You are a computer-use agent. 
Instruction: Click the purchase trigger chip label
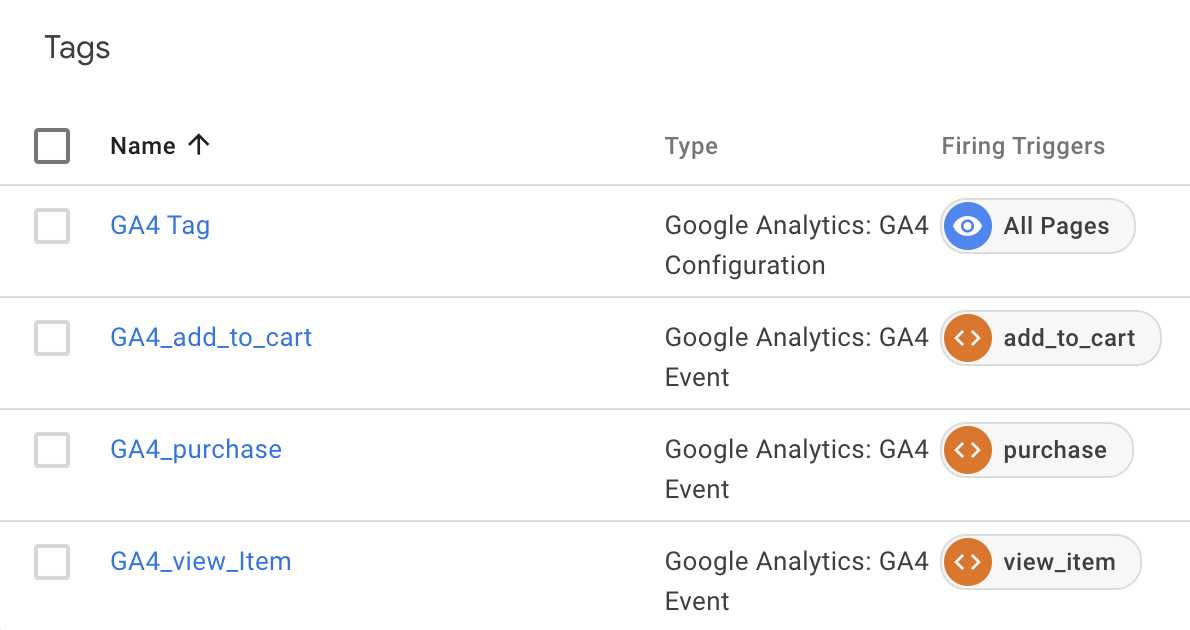pyautogui.click(x=1055, y=451)
